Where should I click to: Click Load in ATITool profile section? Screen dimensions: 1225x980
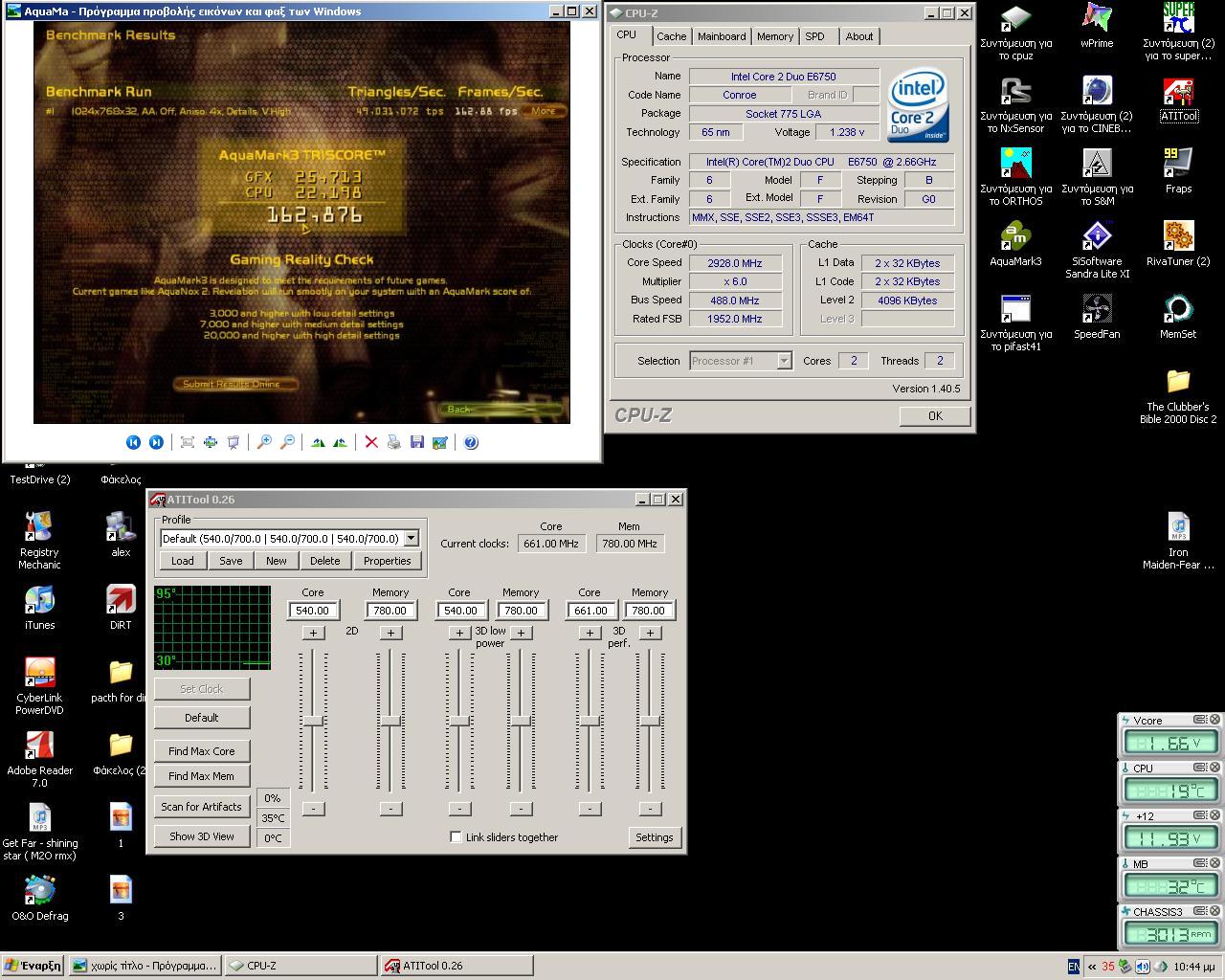point(182,561)
